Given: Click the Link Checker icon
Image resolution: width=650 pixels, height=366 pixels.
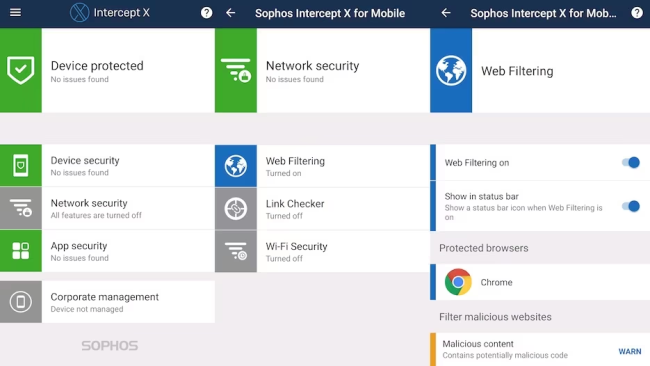Looking at the screenshot, I should (236, 208).
